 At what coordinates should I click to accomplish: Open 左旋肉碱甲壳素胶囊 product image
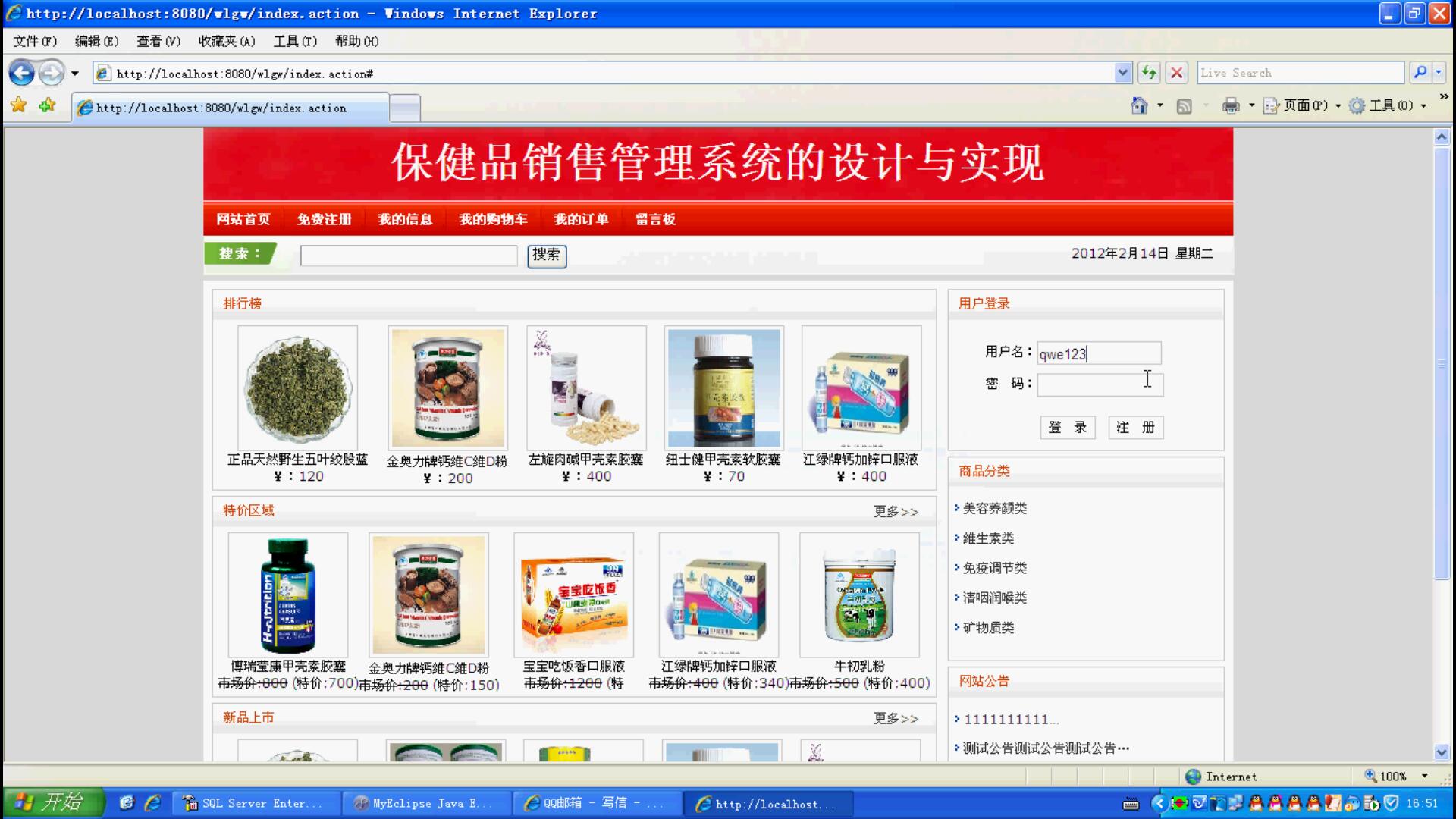(586, 388)
